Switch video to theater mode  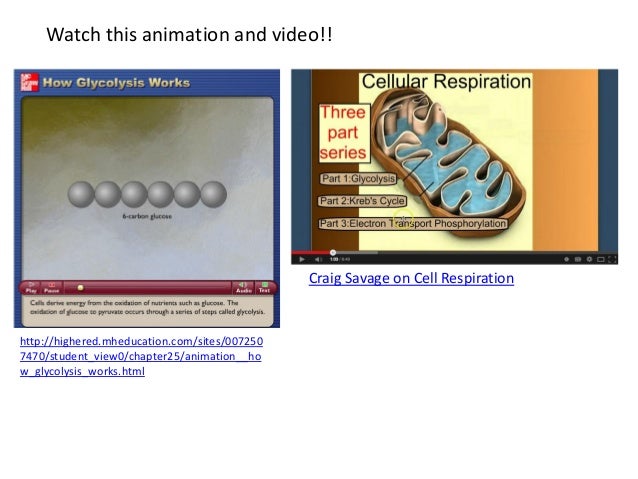tap(601, 259)
